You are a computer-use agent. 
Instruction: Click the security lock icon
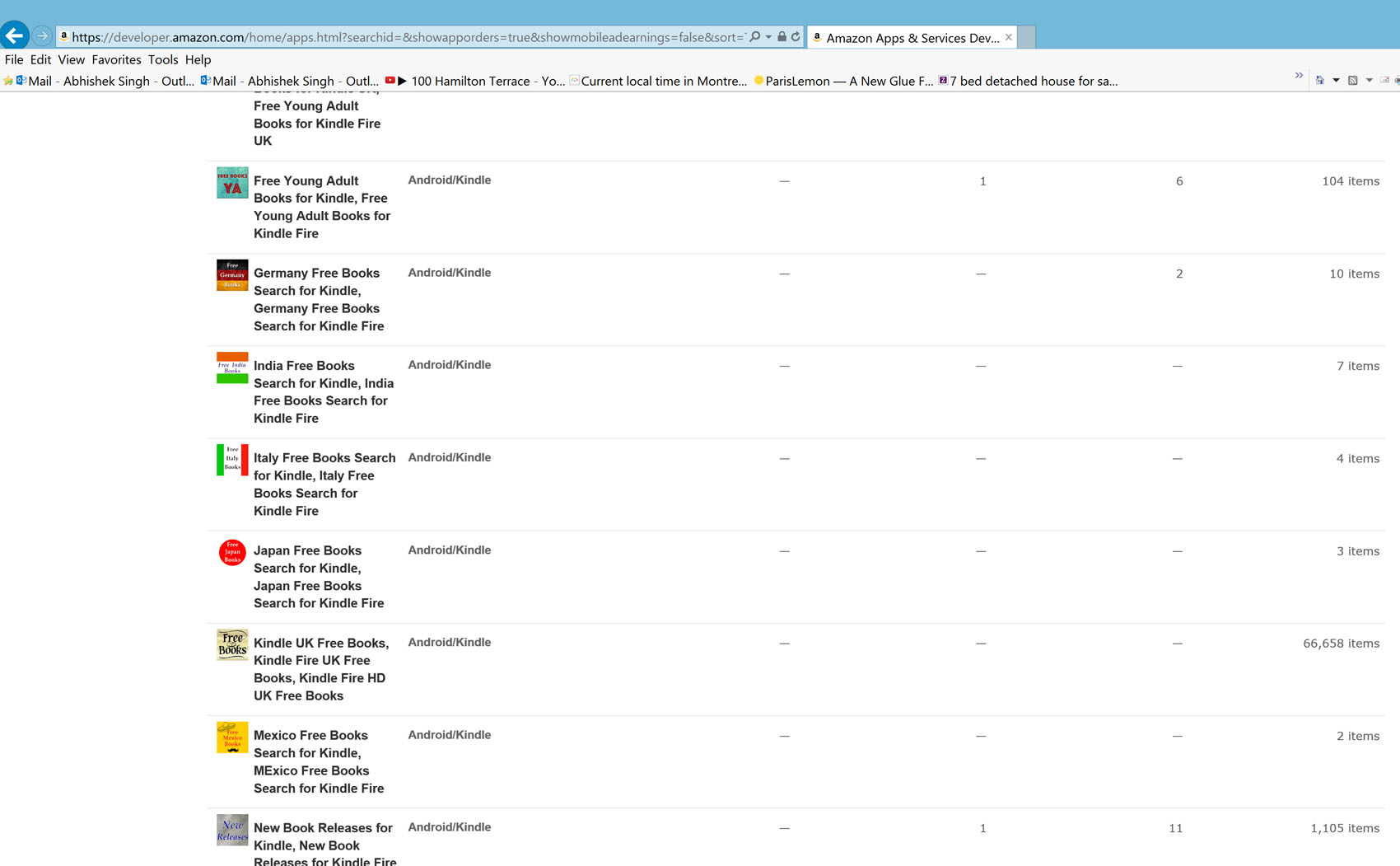pos(782,37)
